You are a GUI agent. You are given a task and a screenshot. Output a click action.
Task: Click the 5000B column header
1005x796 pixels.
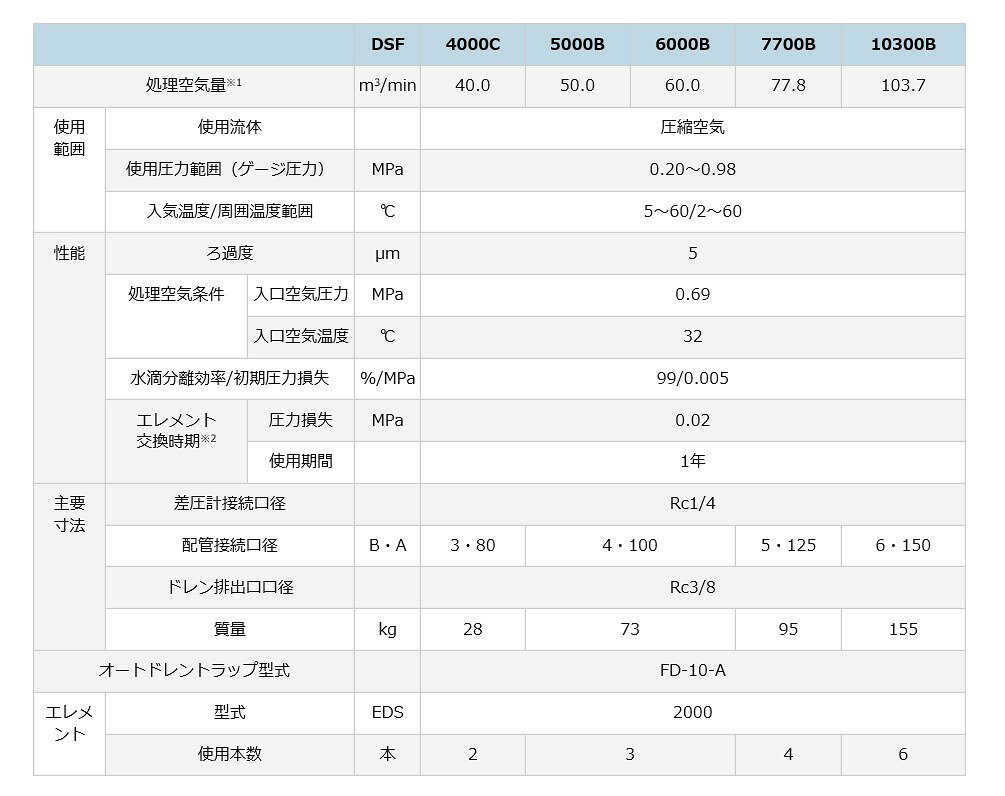pyautogui.click(x=577, y=44)
